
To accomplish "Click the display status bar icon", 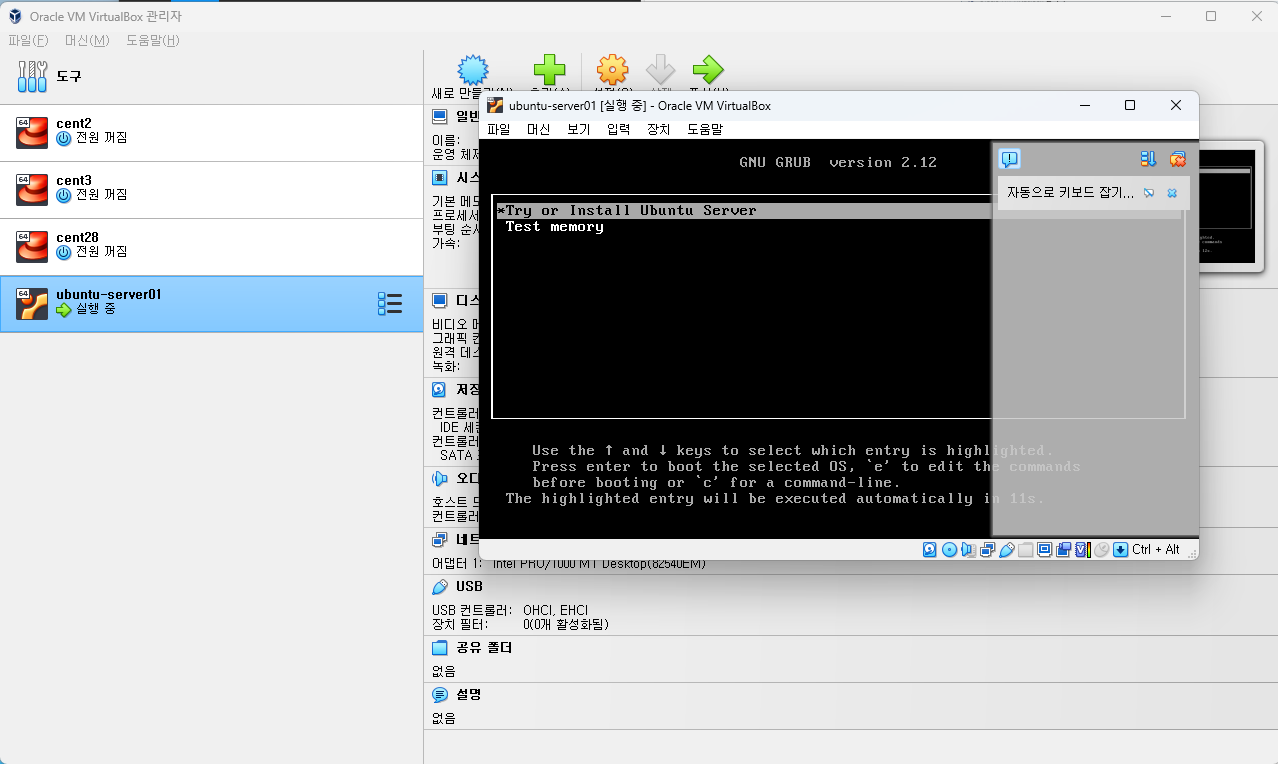I will (1044, 550).
